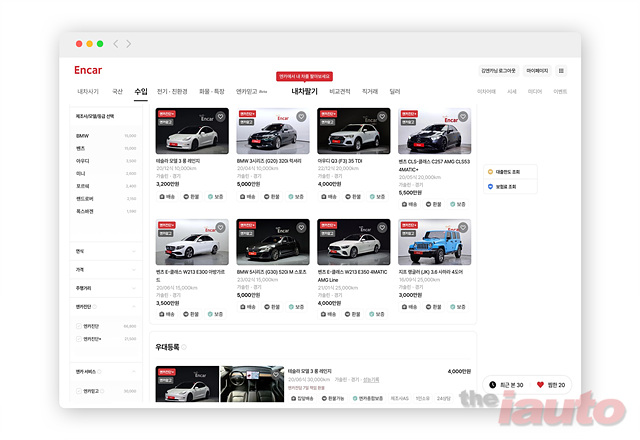Screen dimensions: 640x440
Task: Click info icon beside 엔카진단 filter title
Action: (x=95, y=307)
